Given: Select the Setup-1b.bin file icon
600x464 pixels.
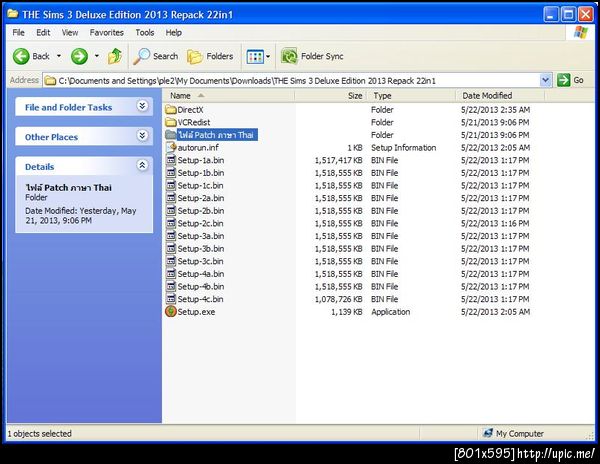Looking at the screenshot, I should coord(171,173).
